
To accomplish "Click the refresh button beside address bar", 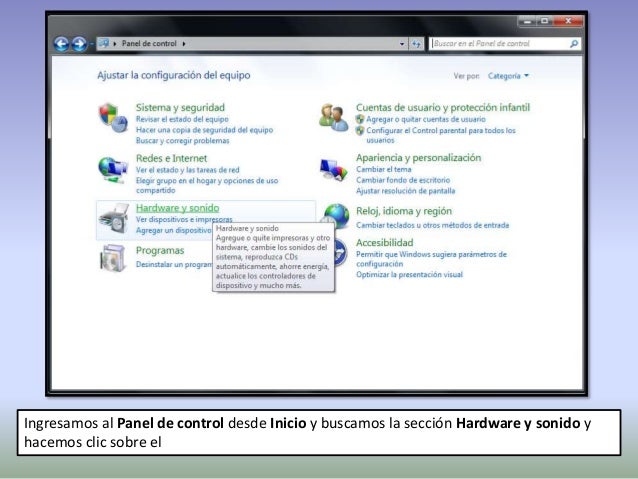I will [416, 44].
